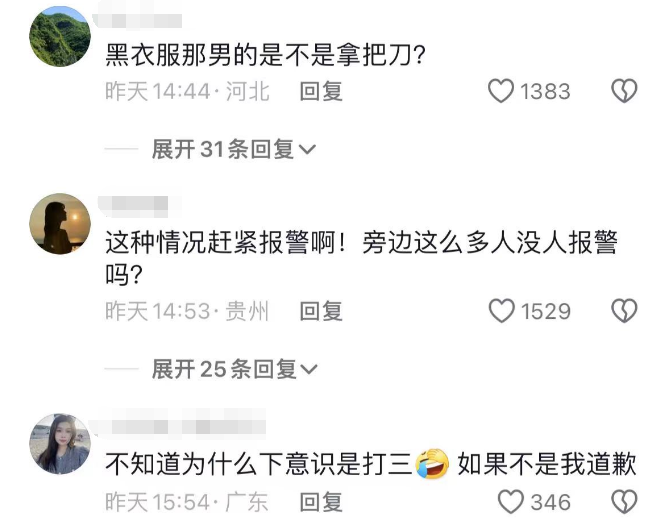
Task: Expand 25 replies
Action: [234, 369]
